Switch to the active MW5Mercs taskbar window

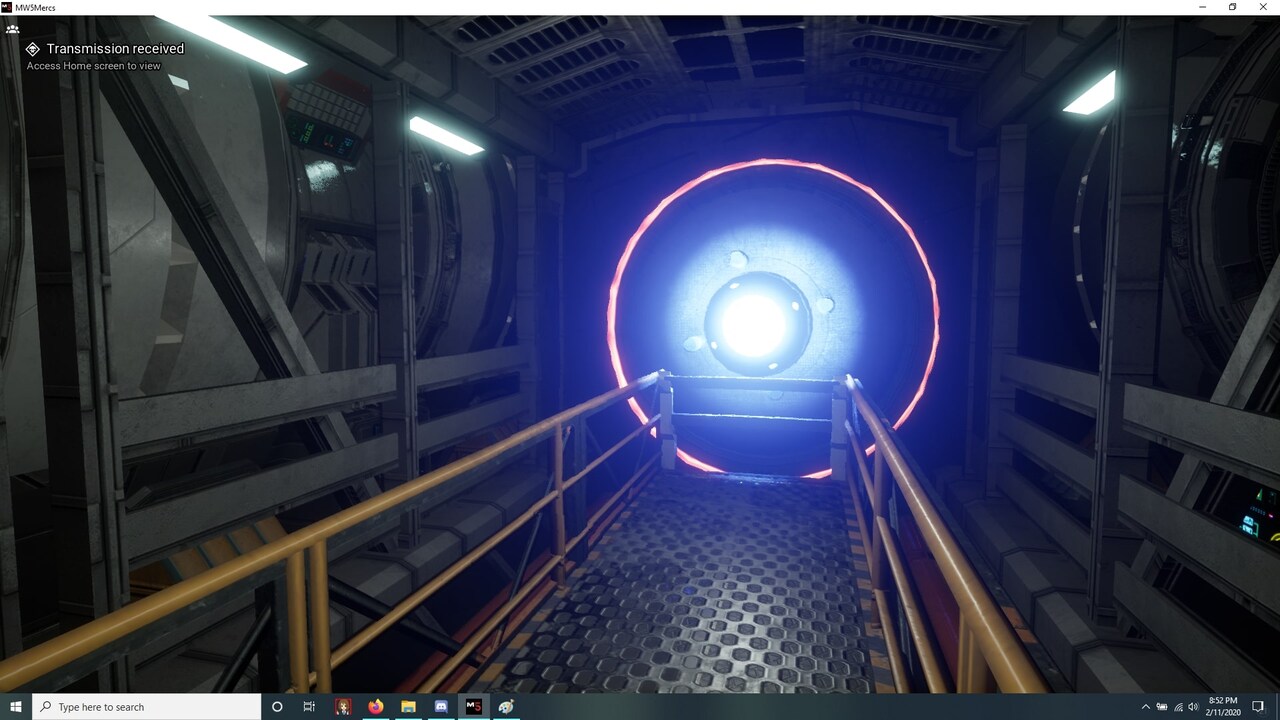[472, 707]
